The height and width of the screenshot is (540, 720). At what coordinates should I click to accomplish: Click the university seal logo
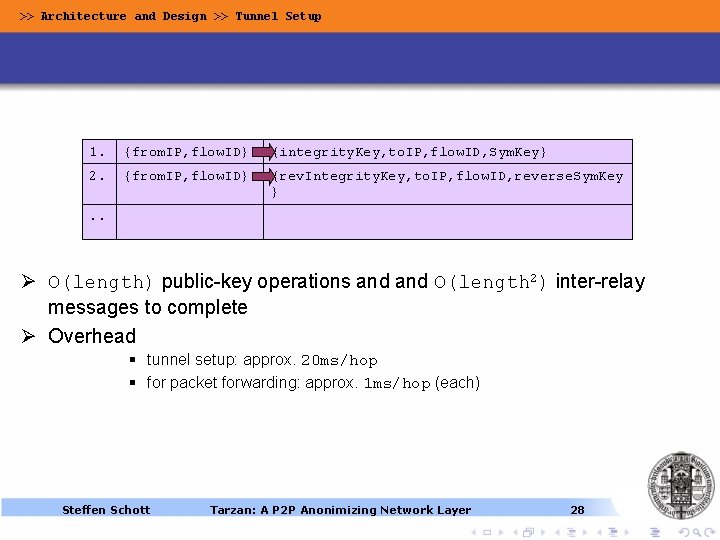click(681, 485)
